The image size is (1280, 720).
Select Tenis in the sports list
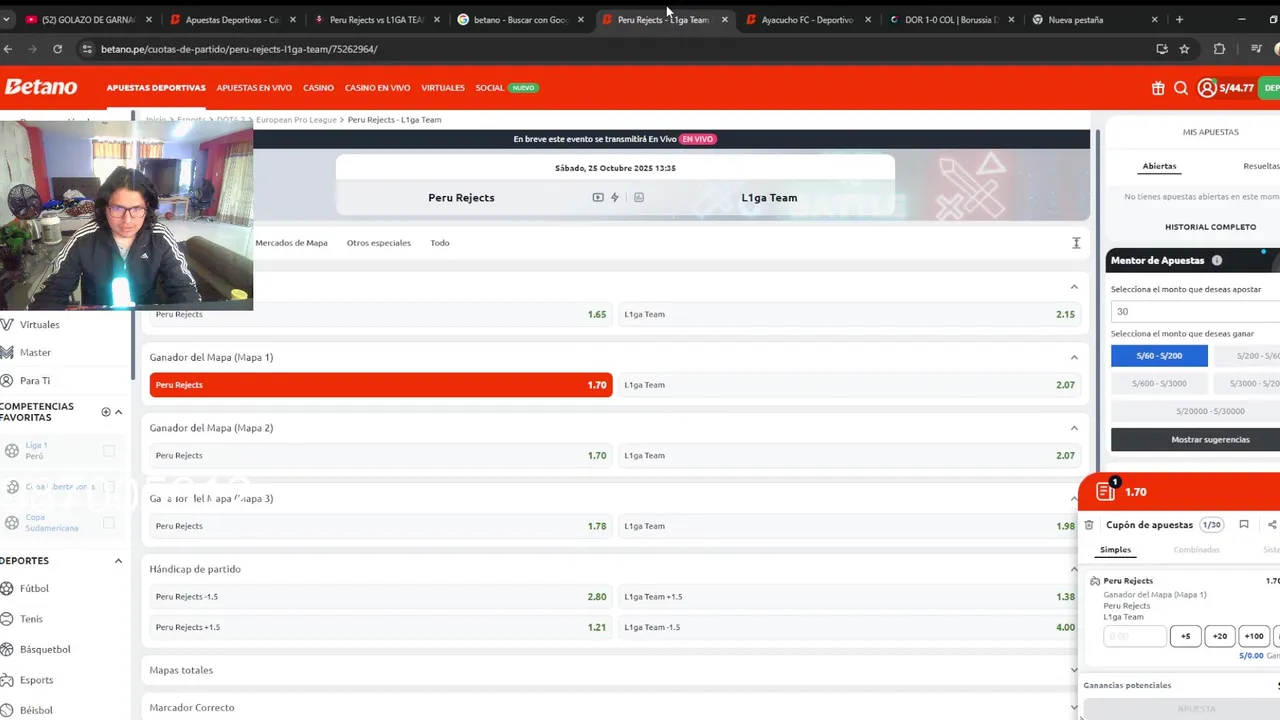pyautogui.click(x=31, y=619)
